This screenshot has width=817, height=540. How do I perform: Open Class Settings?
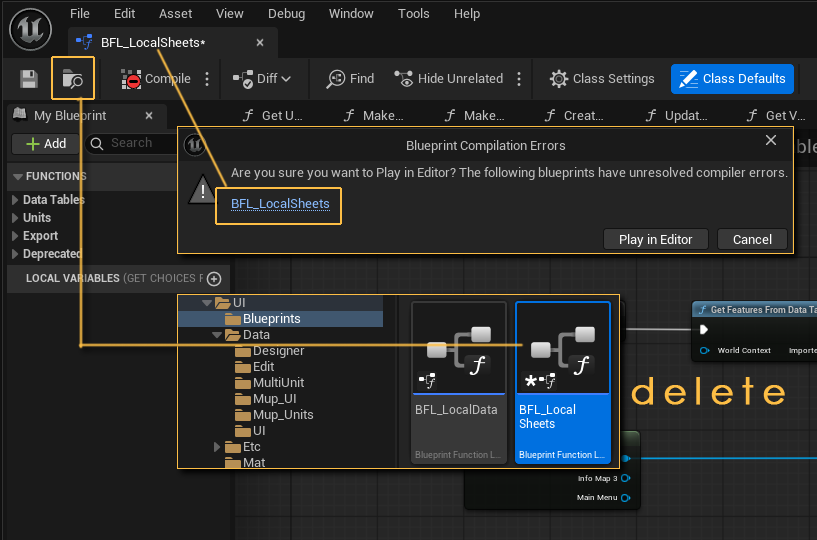coord(602,79)
